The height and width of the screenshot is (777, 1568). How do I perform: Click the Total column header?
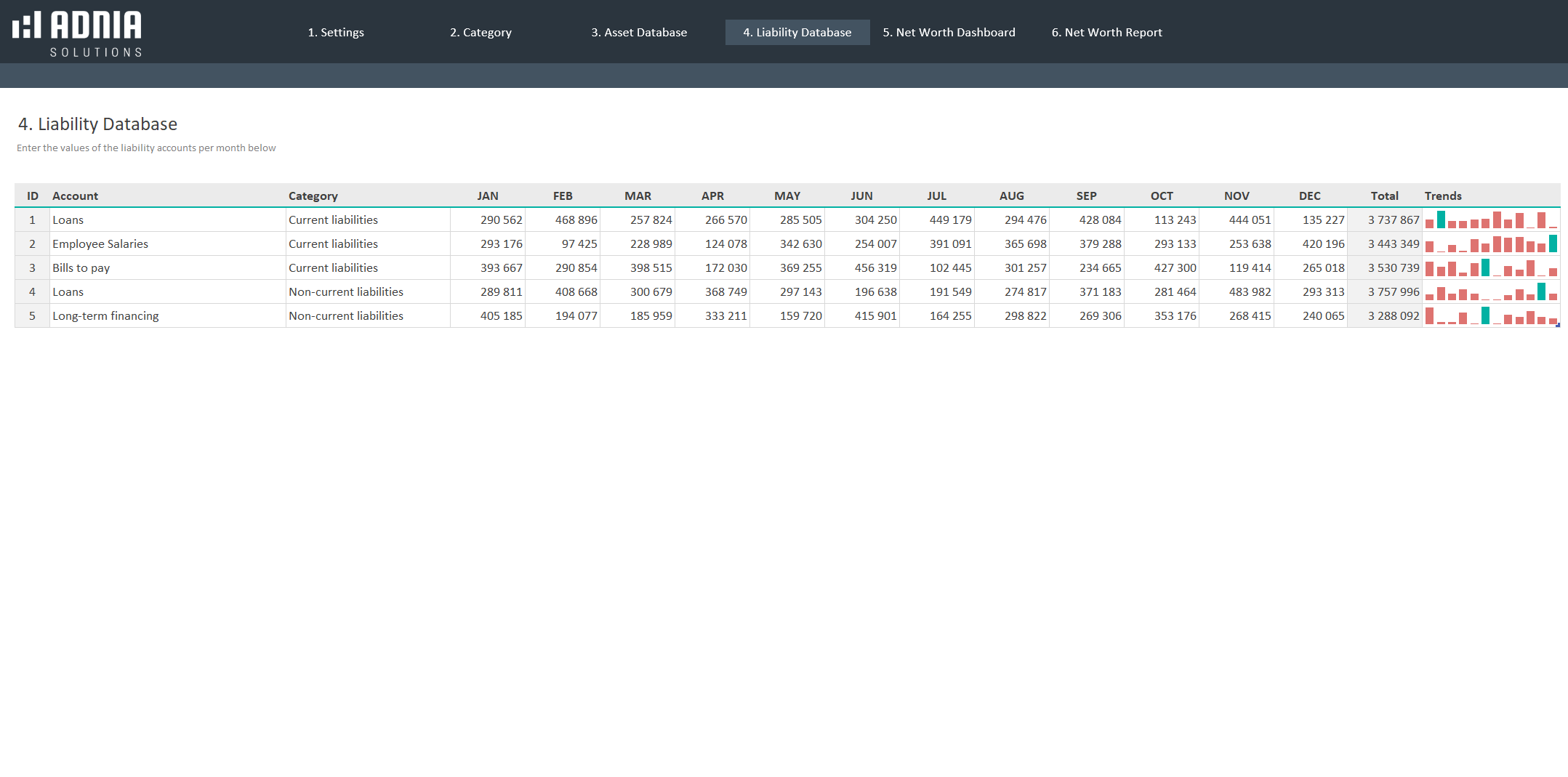coord(1384,196)
